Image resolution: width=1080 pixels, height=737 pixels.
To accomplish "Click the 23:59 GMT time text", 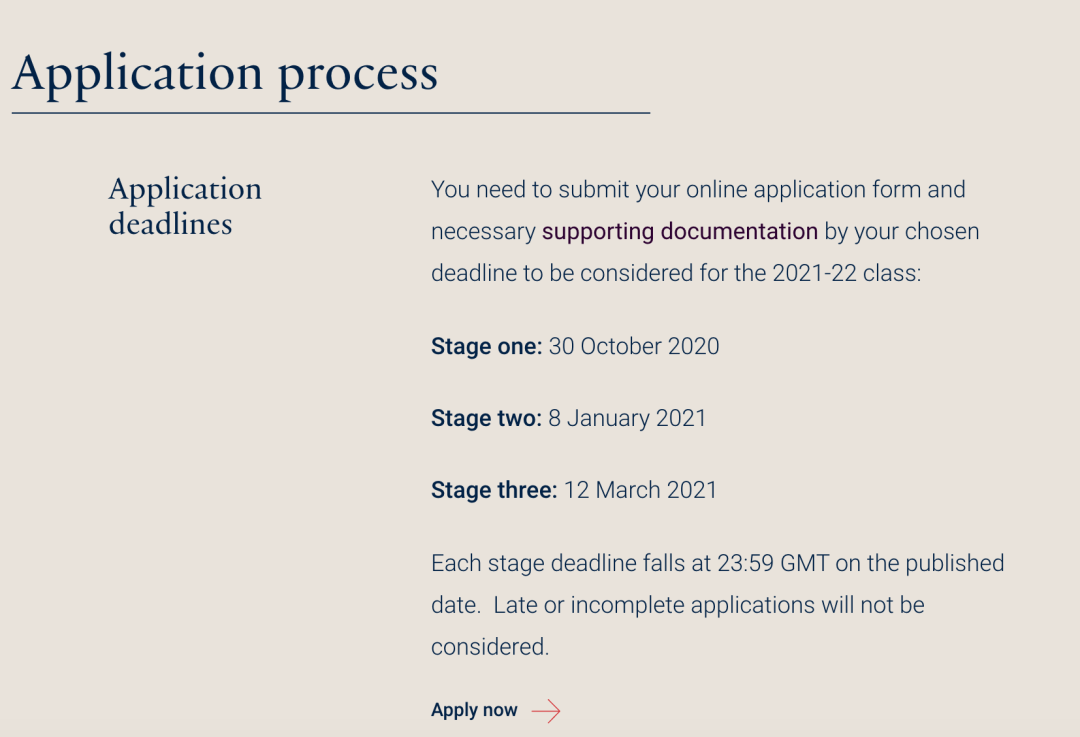I will [773, 563].
